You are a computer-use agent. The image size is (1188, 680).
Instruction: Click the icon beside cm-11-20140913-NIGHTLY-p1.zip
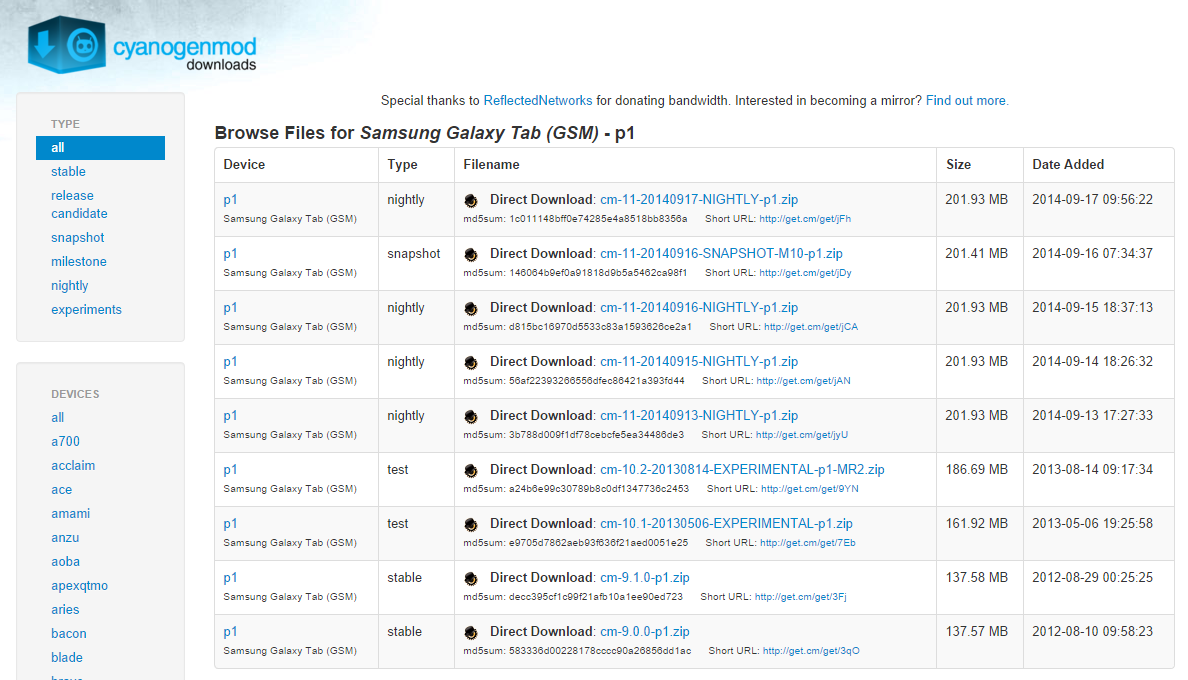[x=471, y=416]
